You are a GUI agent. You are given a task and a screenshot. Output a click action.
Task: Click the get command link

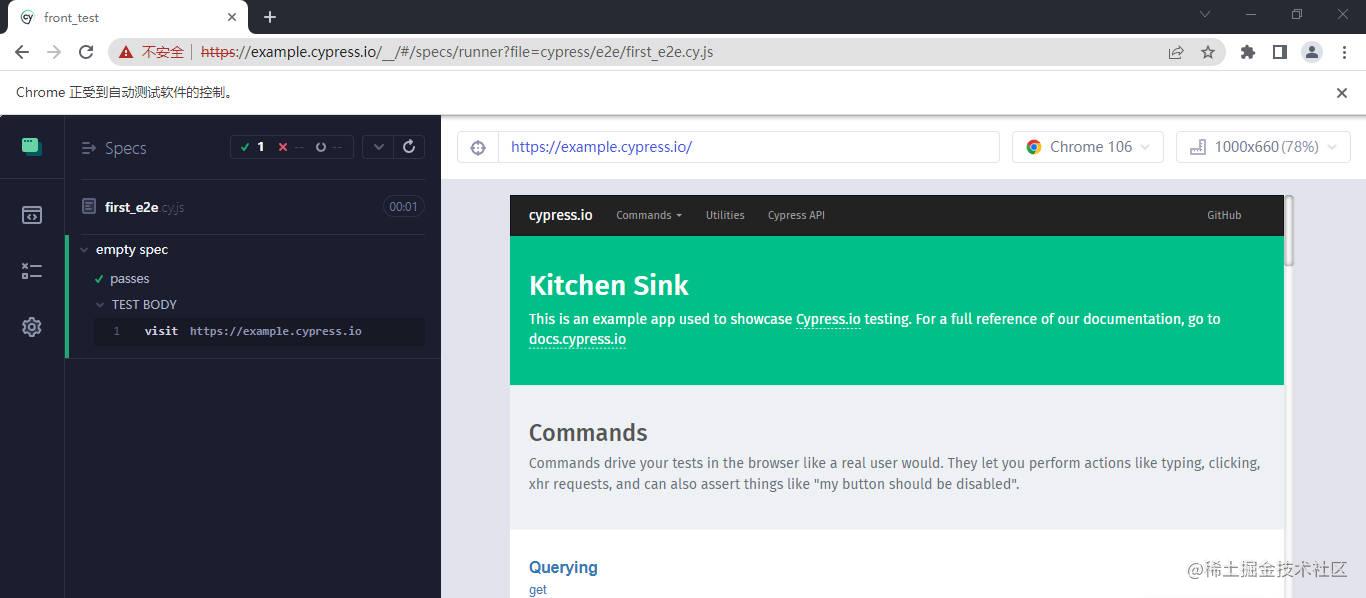coord(538,590)
